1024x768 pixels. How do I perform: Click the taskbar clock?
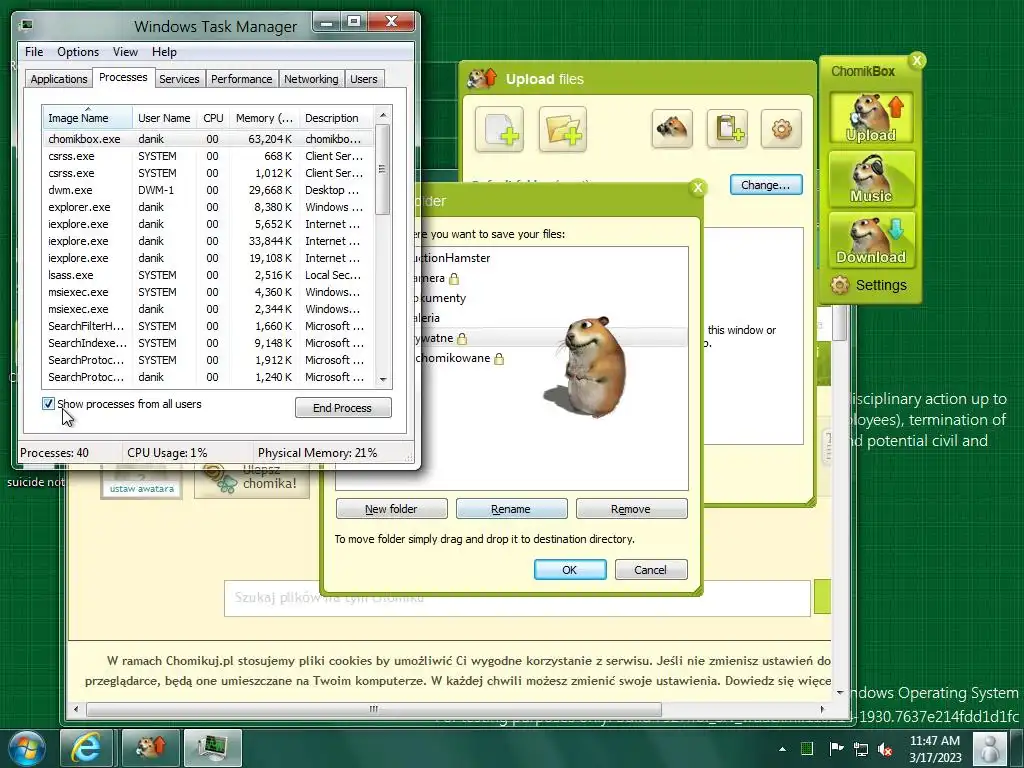pyautogui.click(x=935, y=749)
